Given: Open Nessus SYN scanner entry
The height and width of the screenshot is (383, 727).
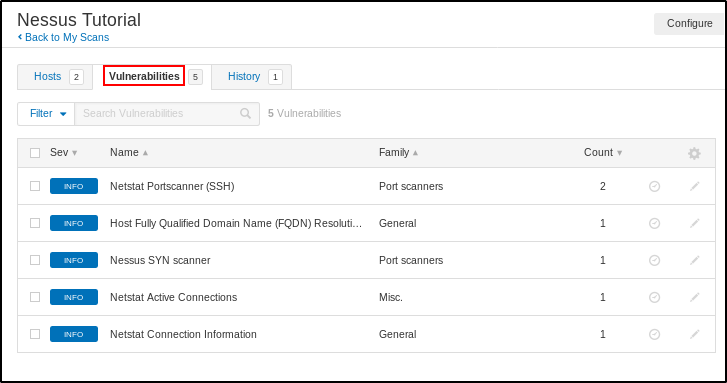Looking at the screenshot, I should click(x=160, y=261).
